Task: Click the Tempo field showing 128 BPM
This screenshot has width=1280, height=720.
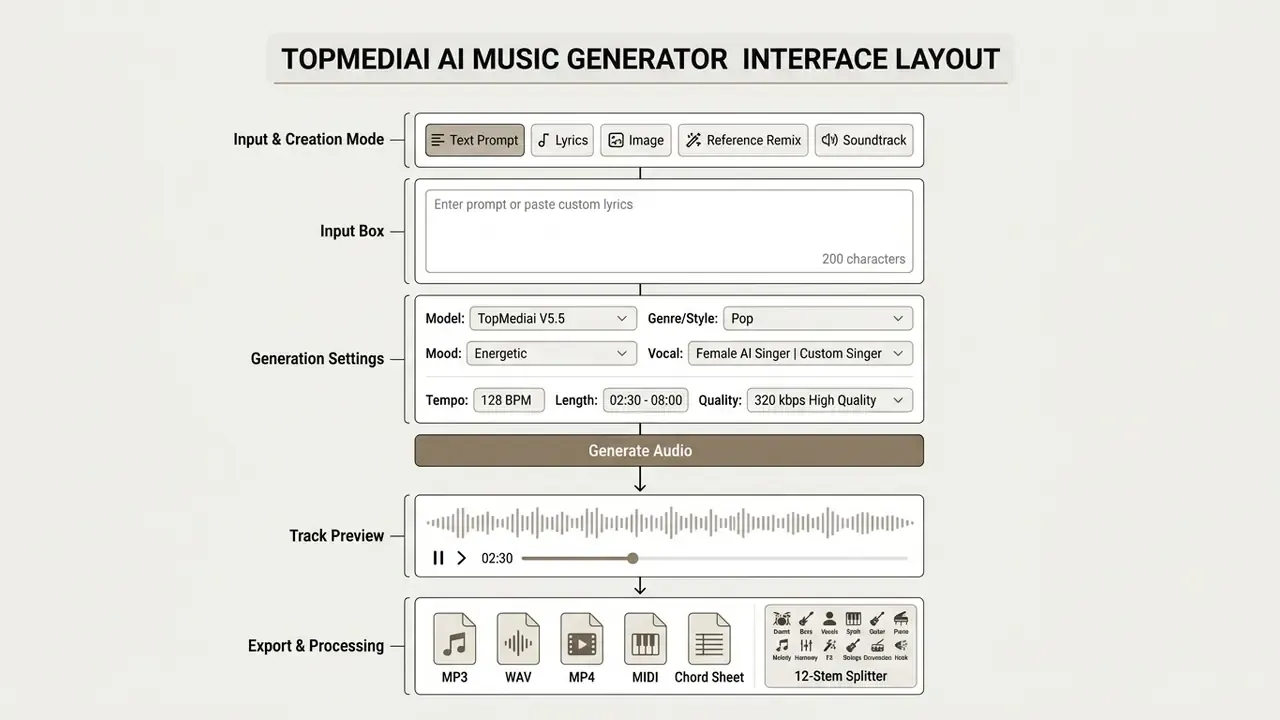Action: click(x=509, y=400)
